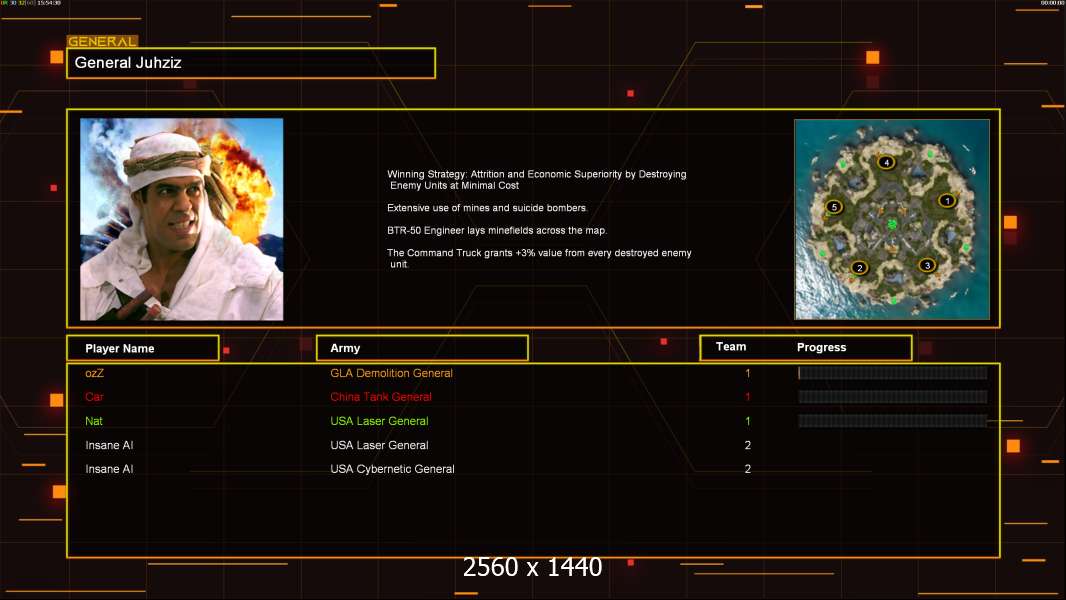The image size is (1066, 600).
Task: Click Car loading progress bar
Action: click(893, 397)
